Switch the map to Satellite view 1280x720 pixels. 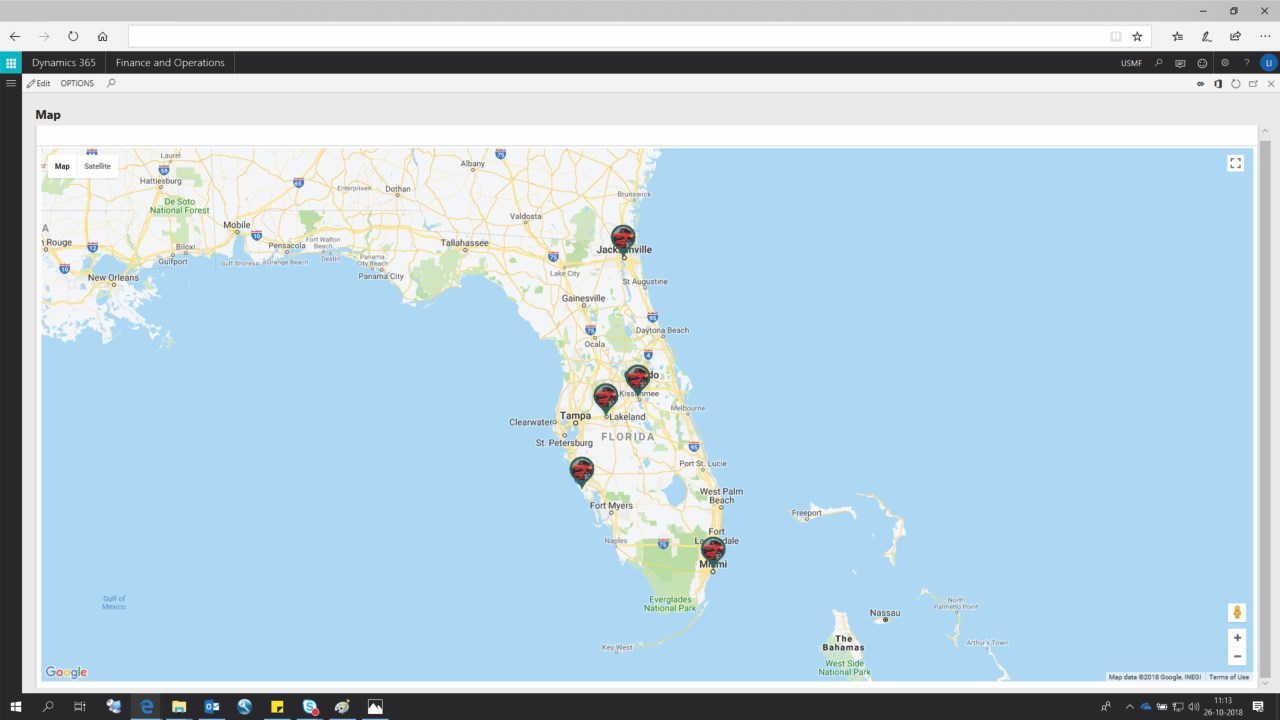coord(97,166)
